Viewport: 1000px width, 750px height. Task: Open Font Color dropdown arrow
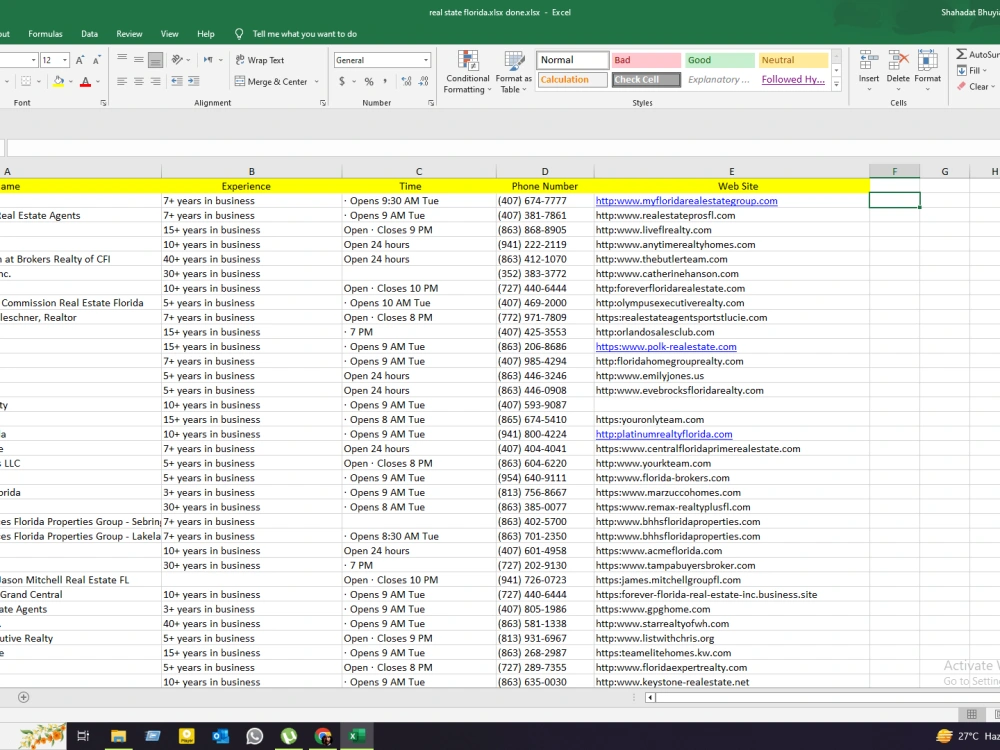point(98,82)
